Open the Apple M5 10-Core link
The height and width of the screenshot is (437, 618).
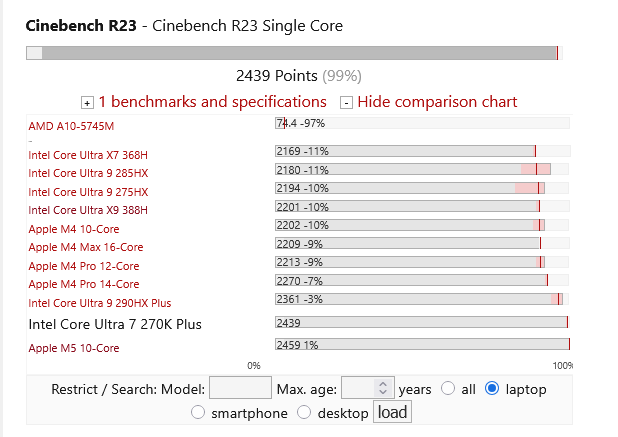tap(74, 348)
